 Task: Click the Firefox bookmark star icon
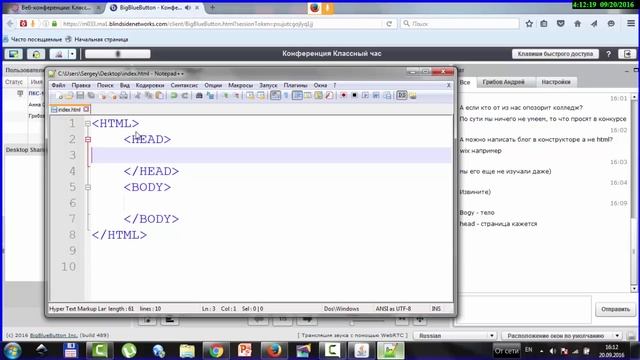tap(529, 24)
